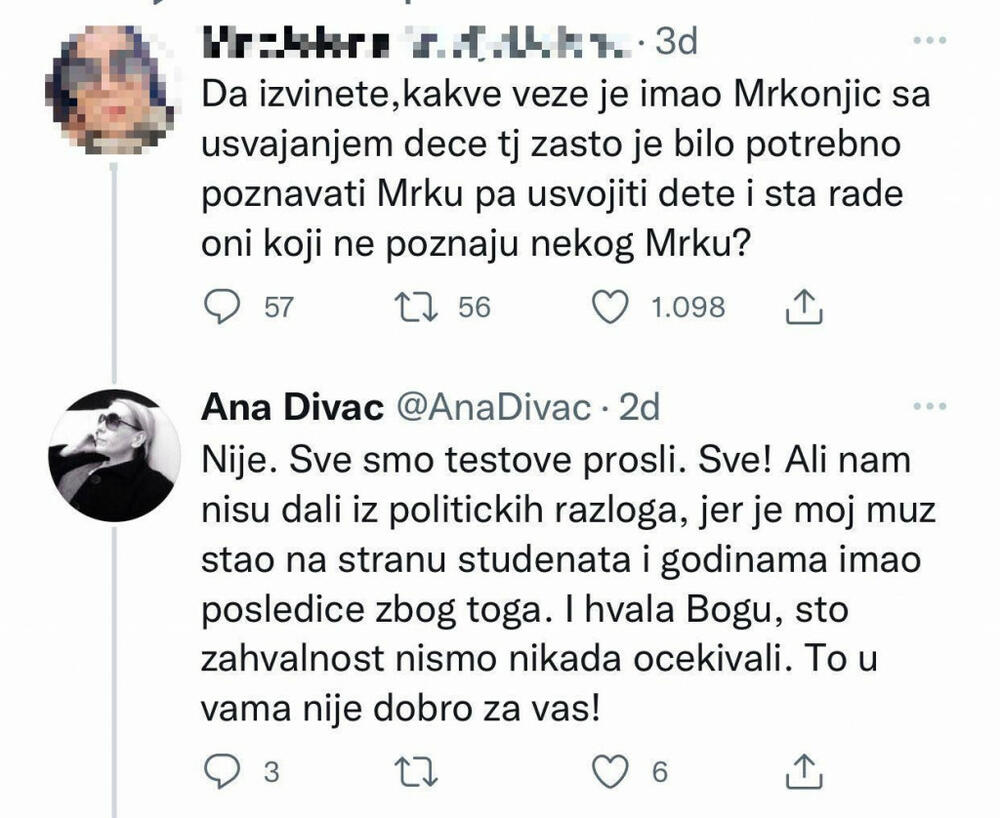This screenshot has height=818, width=1000.
Task: Like the first tweet by tapping its heart
Action: pyautogui.click(x=611, y=303)
